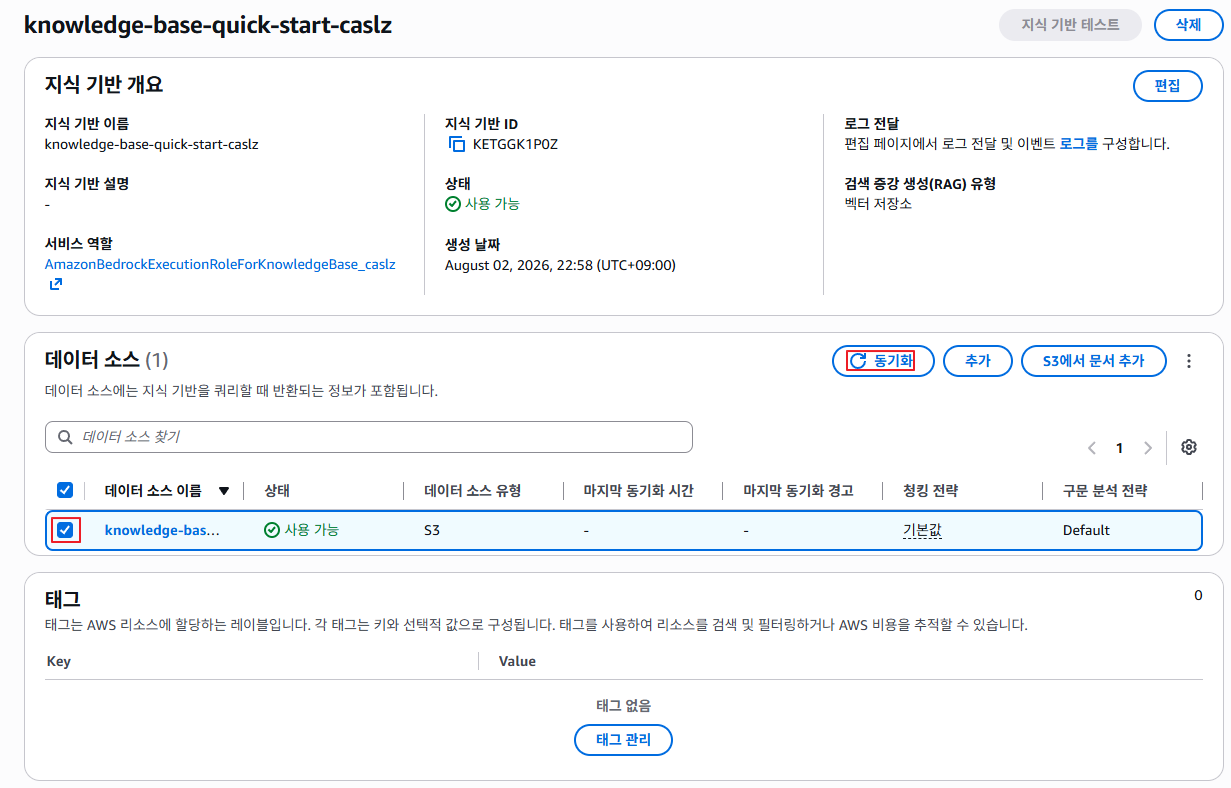Click the S3 data source type cell
Image resolution: width=1231 pixels, height=788 pixels.
[x=432, y=530]
